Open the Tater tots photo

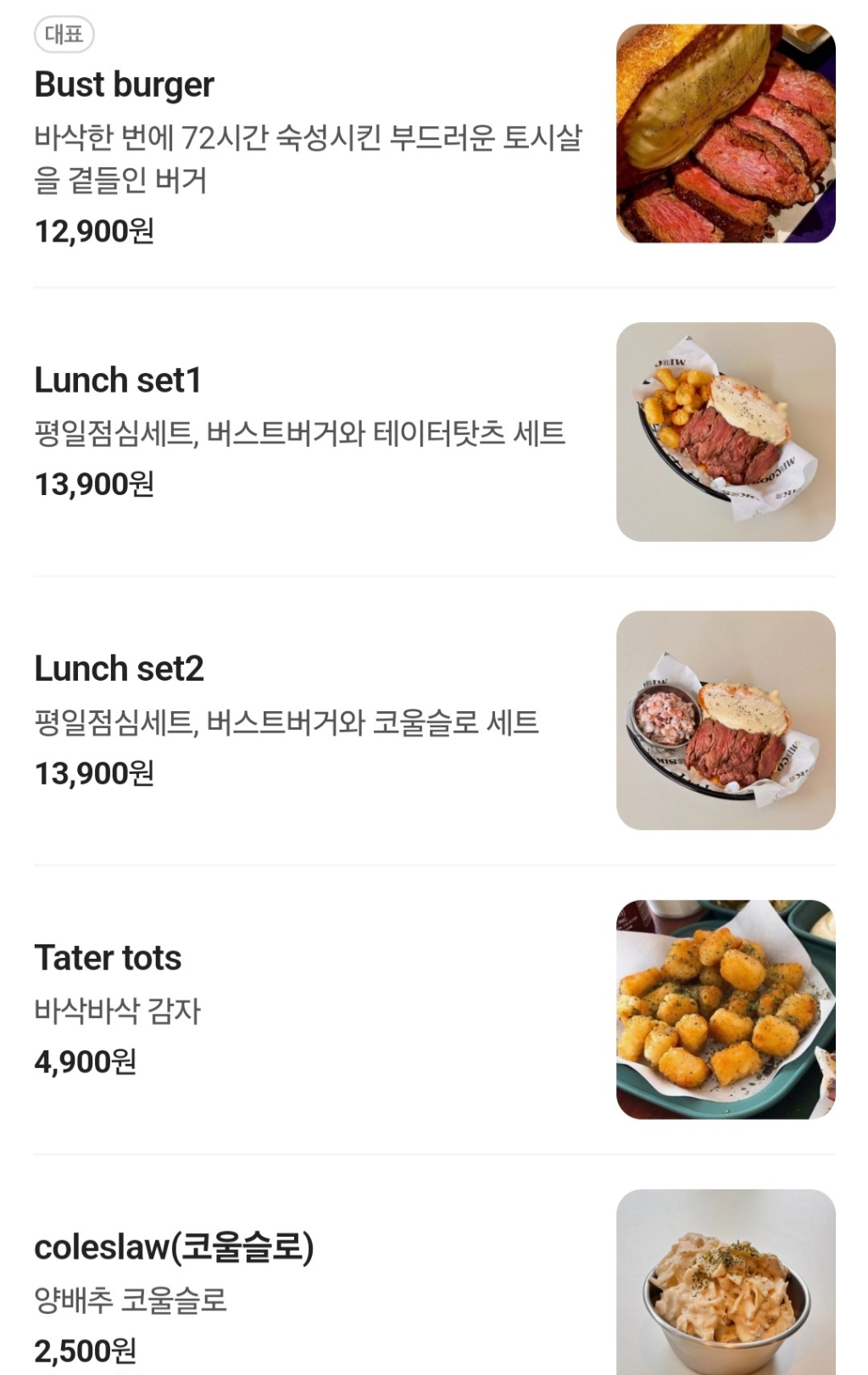tap(726, 1009)
